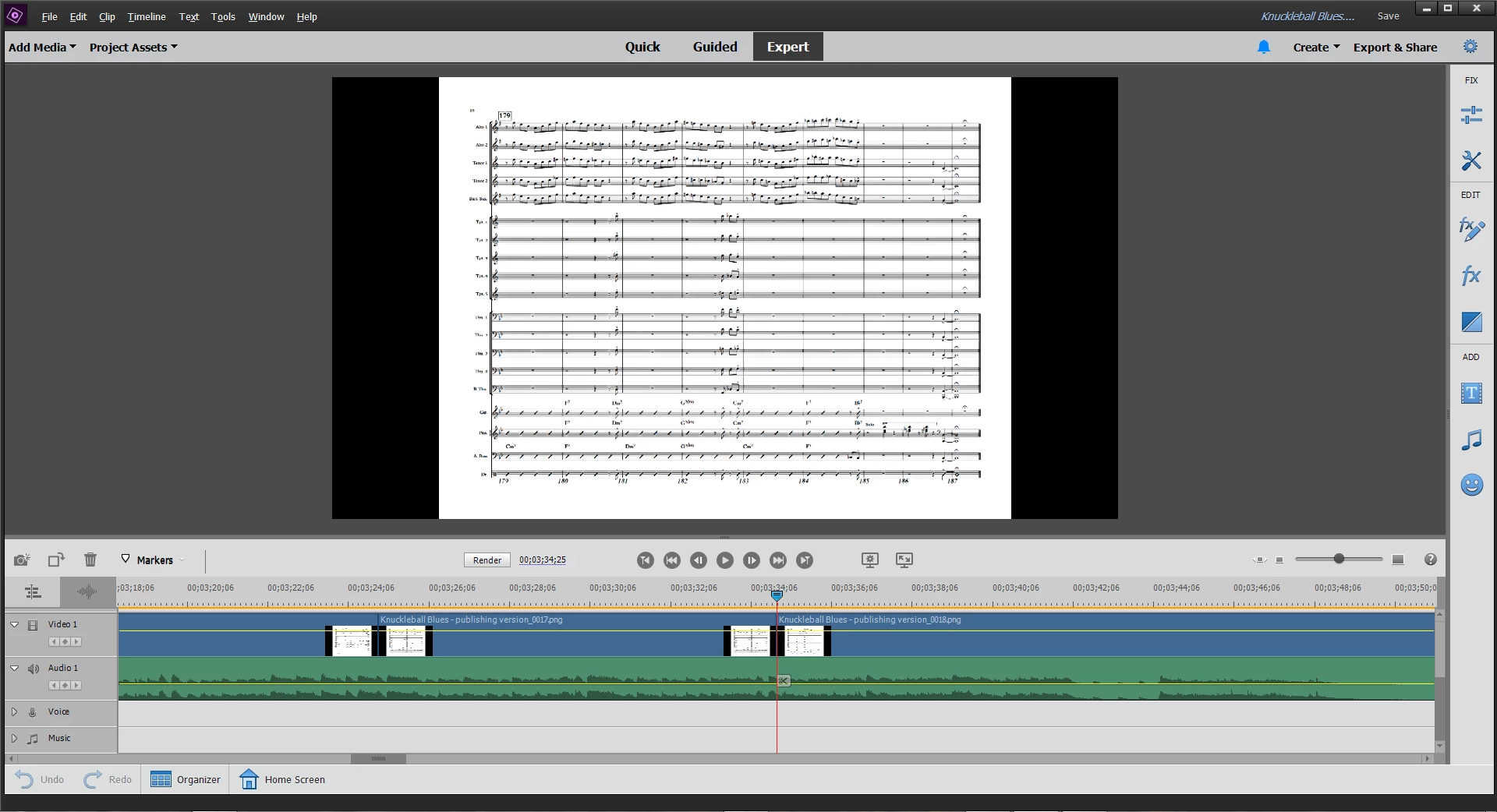Open the Music panel in right sidebar
Viewport: 1497px width, 812px height.
tap(1471, 440)
